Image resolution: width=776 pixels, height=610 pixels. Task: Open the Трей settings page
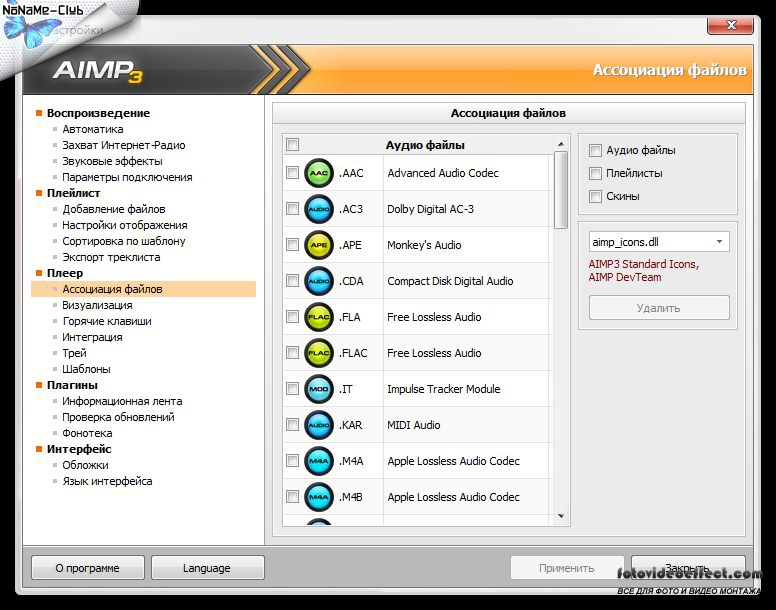74,353
